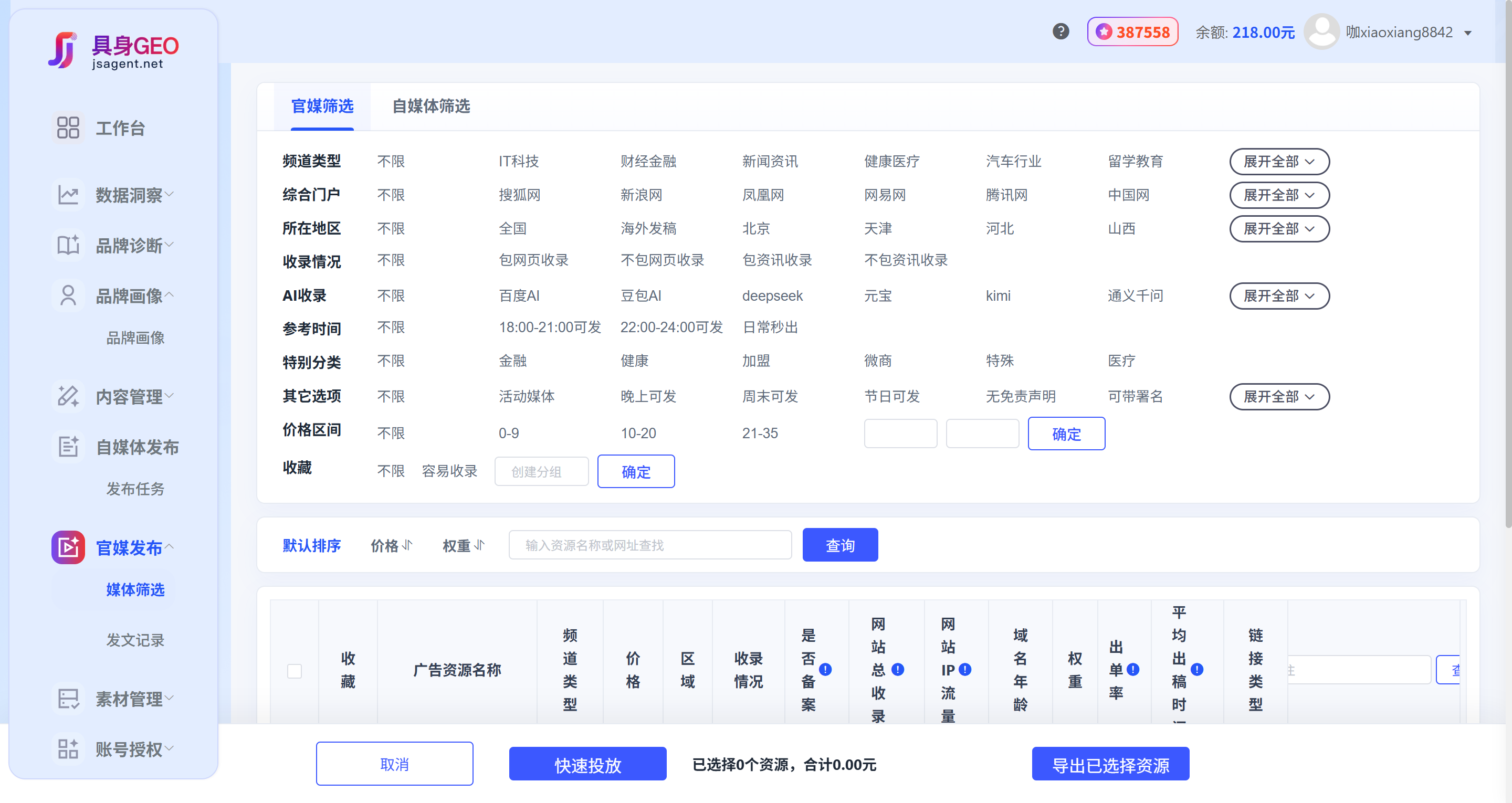Filter reference time by 日常秒出
Image resolution: width=1512 pixels, height=803 pixels.
[770, 327]
